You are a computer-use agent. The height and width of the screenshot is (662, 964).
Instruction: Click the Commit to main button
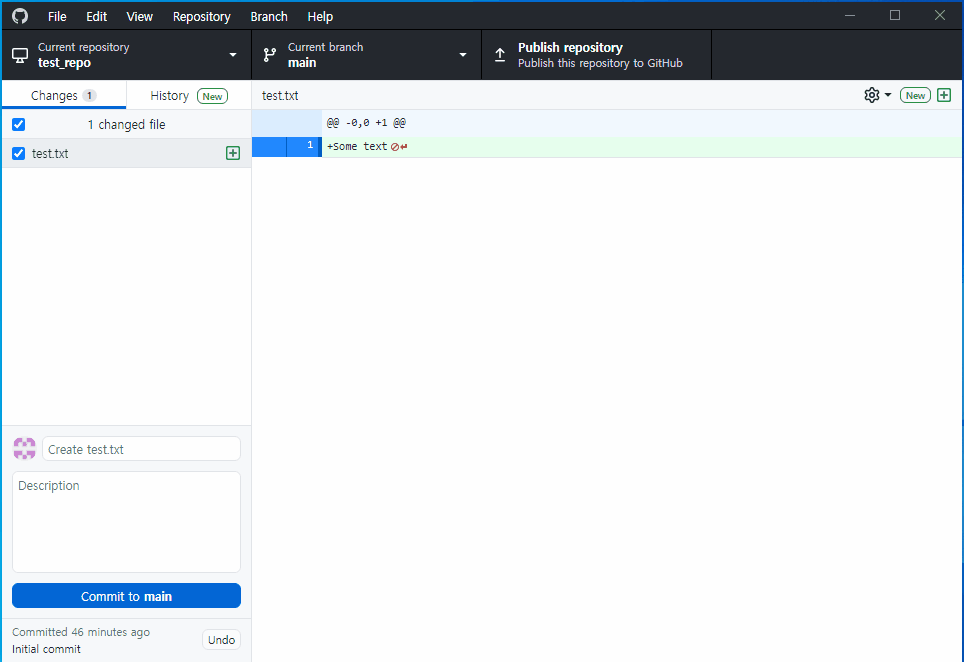126,595
